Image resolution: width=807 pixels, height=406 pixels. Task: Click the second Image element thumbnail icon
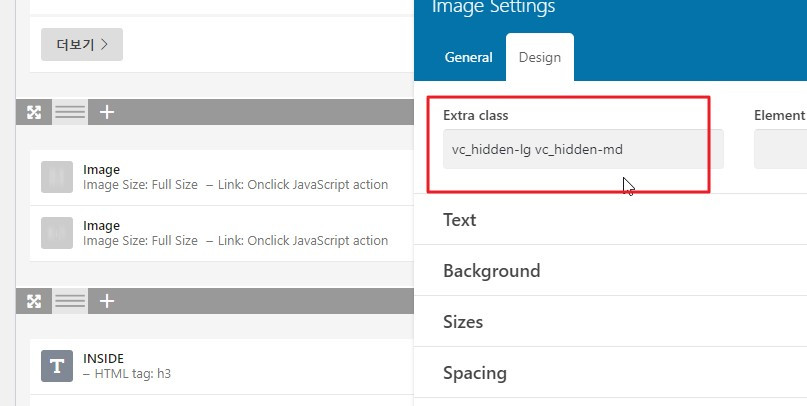click(57, 233)
